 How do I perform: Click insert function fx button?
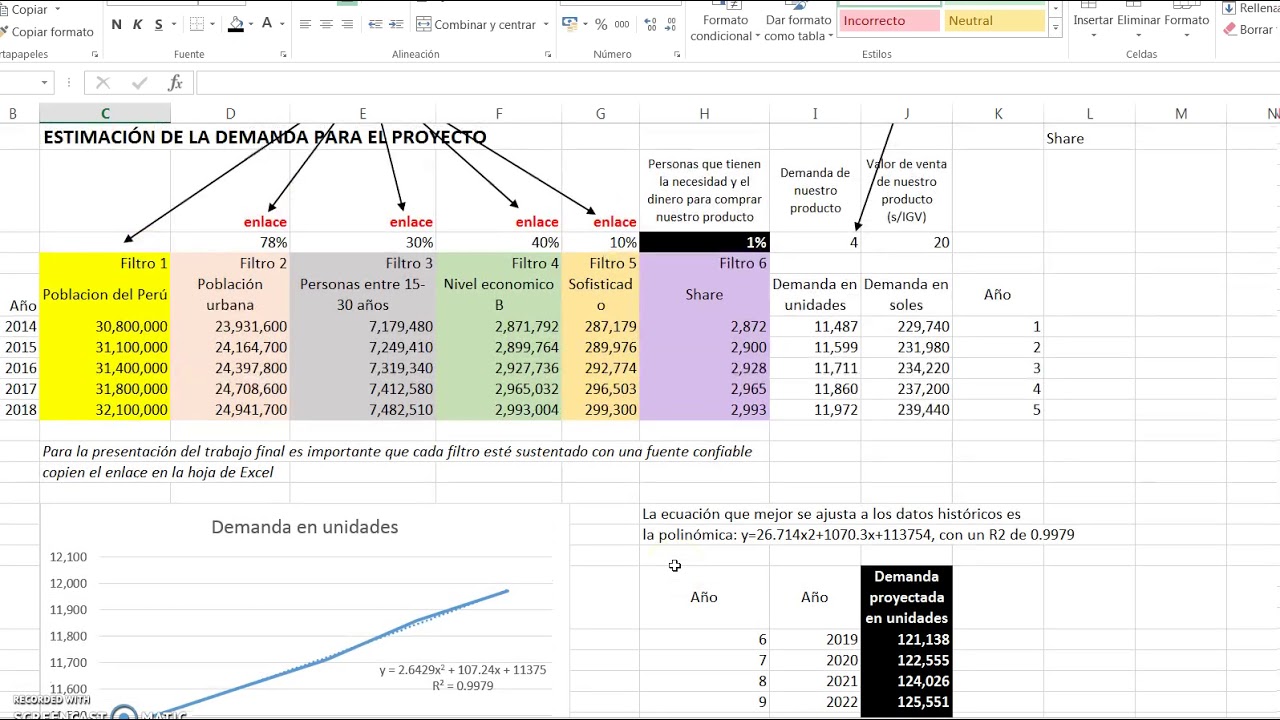click(x=175, y=83)
